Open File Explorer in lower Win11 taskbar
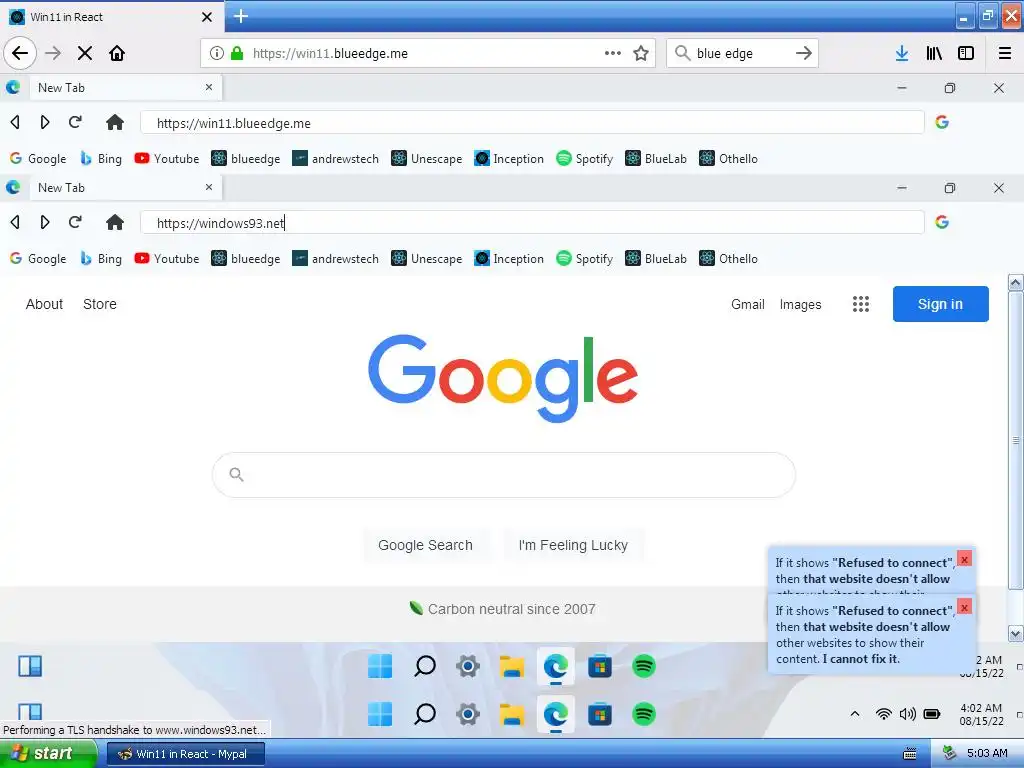This screenshot has height=768, width=1024. pos(511,714)
